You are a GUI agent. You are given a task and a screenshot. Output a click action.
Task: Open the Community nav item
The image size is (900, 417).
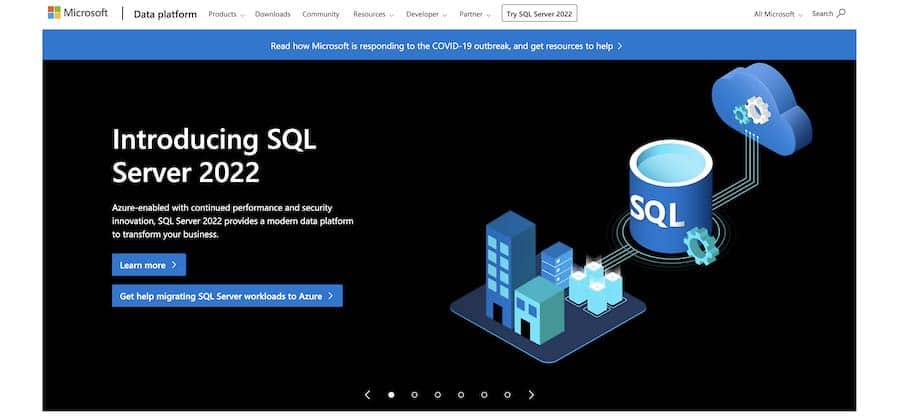tap(321, 14)
